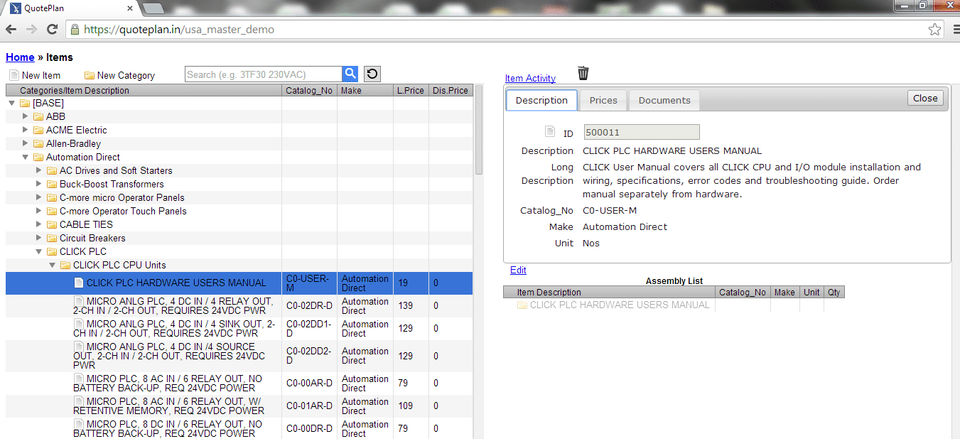The height and width of the screenshot is (443, 960).
Task: Click the refresh icon beside search
Action: coord(372,74)
